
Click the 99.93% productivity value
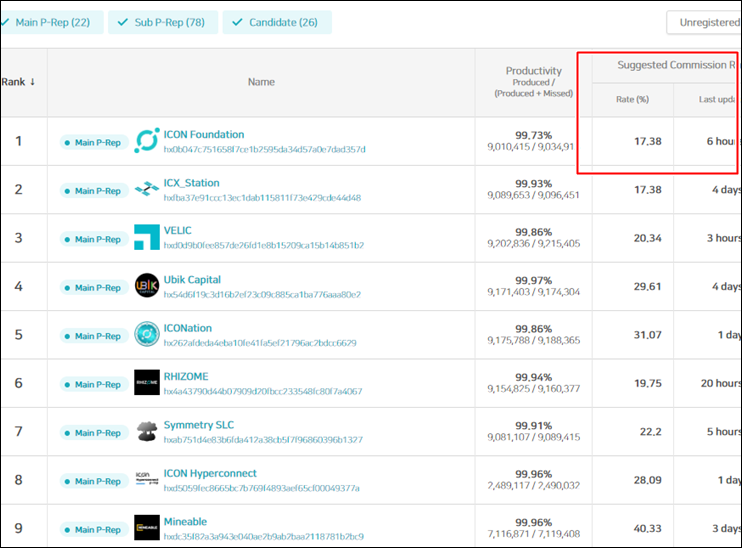[534, 184]
